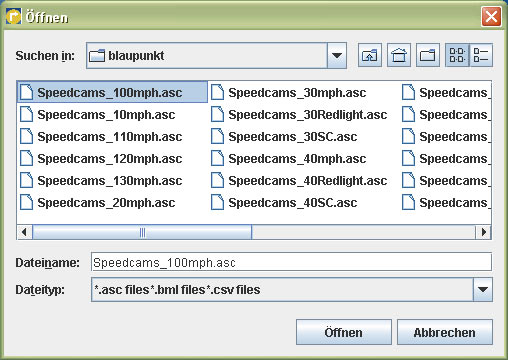Click the file icon of Speedcams_30Redlight.asc
This screenshot has width=508, height=360.
point(217,114)
